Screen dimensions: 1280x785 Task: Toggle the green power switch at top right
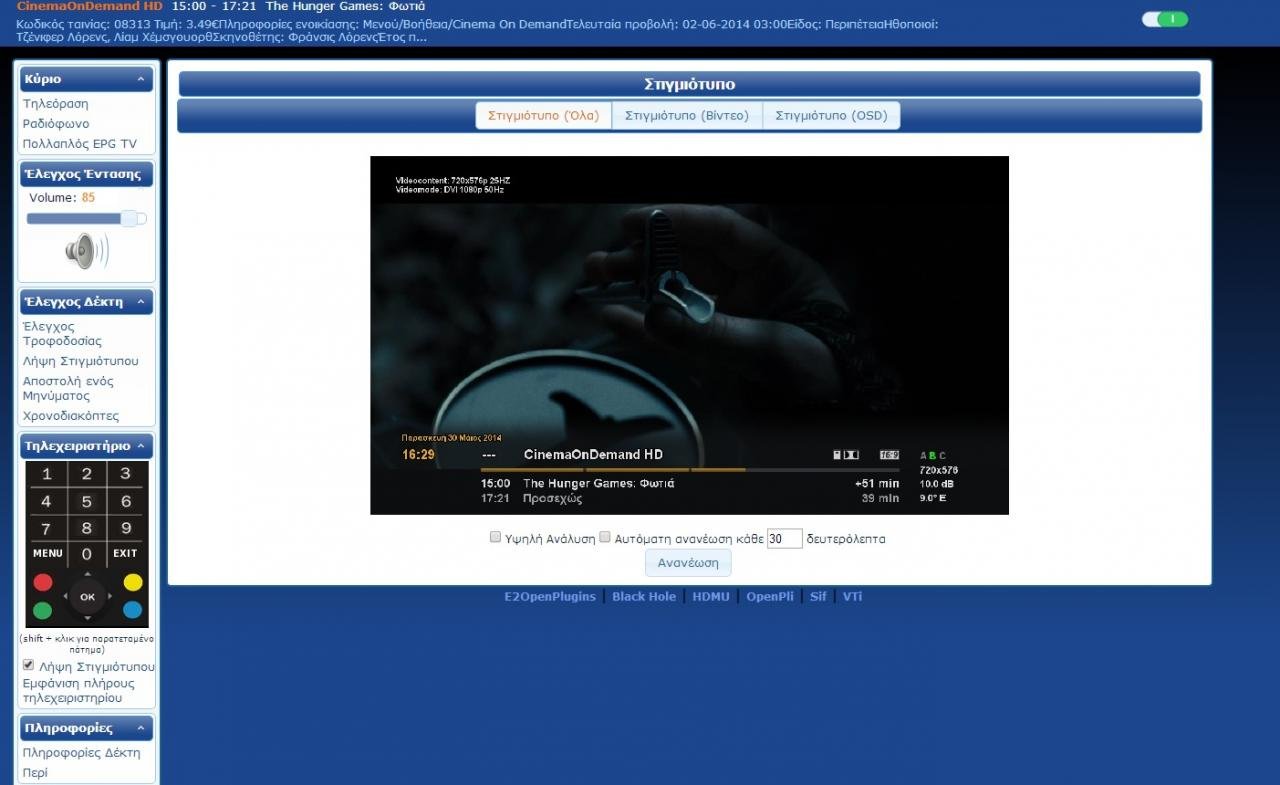[1165, 19]
